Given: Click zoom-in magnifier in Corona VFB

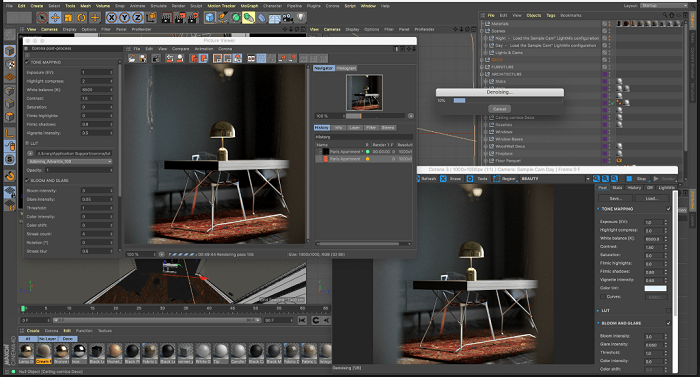Looking at the screenshot, I should click(596, 178).
